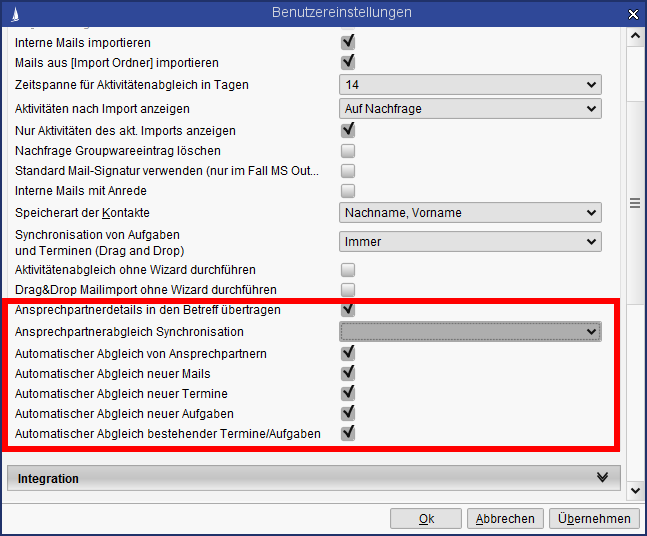Close the Benutzereinstellungen dialog
647x536 pixels.
[x=631, y=13]
